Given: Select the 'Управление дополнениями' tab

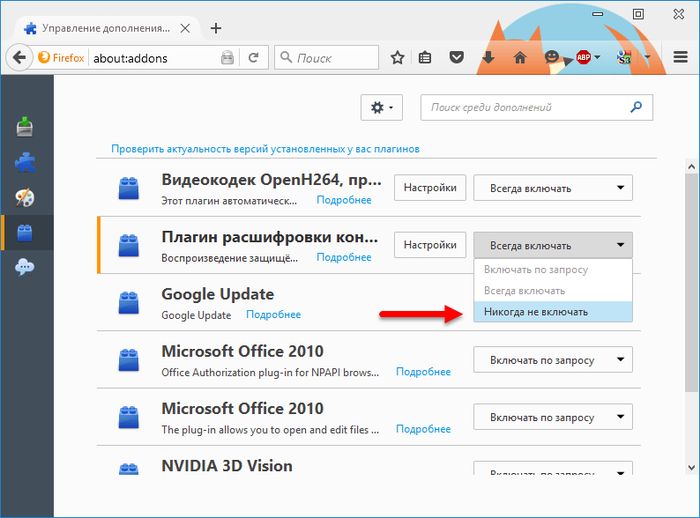Looking at the screenshot, I should tap(106, 28).
